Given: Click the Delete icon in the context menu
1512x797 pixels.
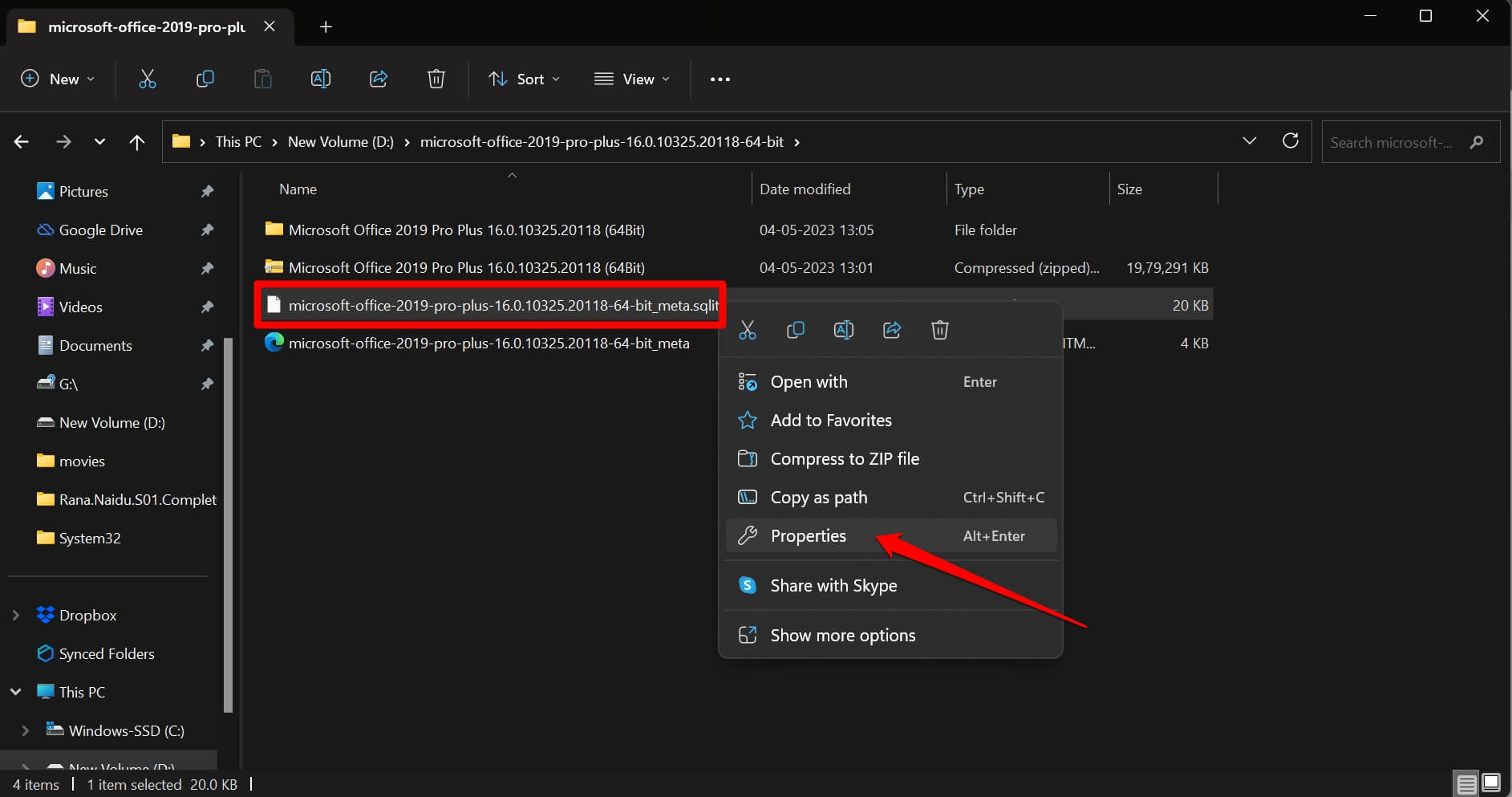Looking at the screenshot, I should [939, 330].
